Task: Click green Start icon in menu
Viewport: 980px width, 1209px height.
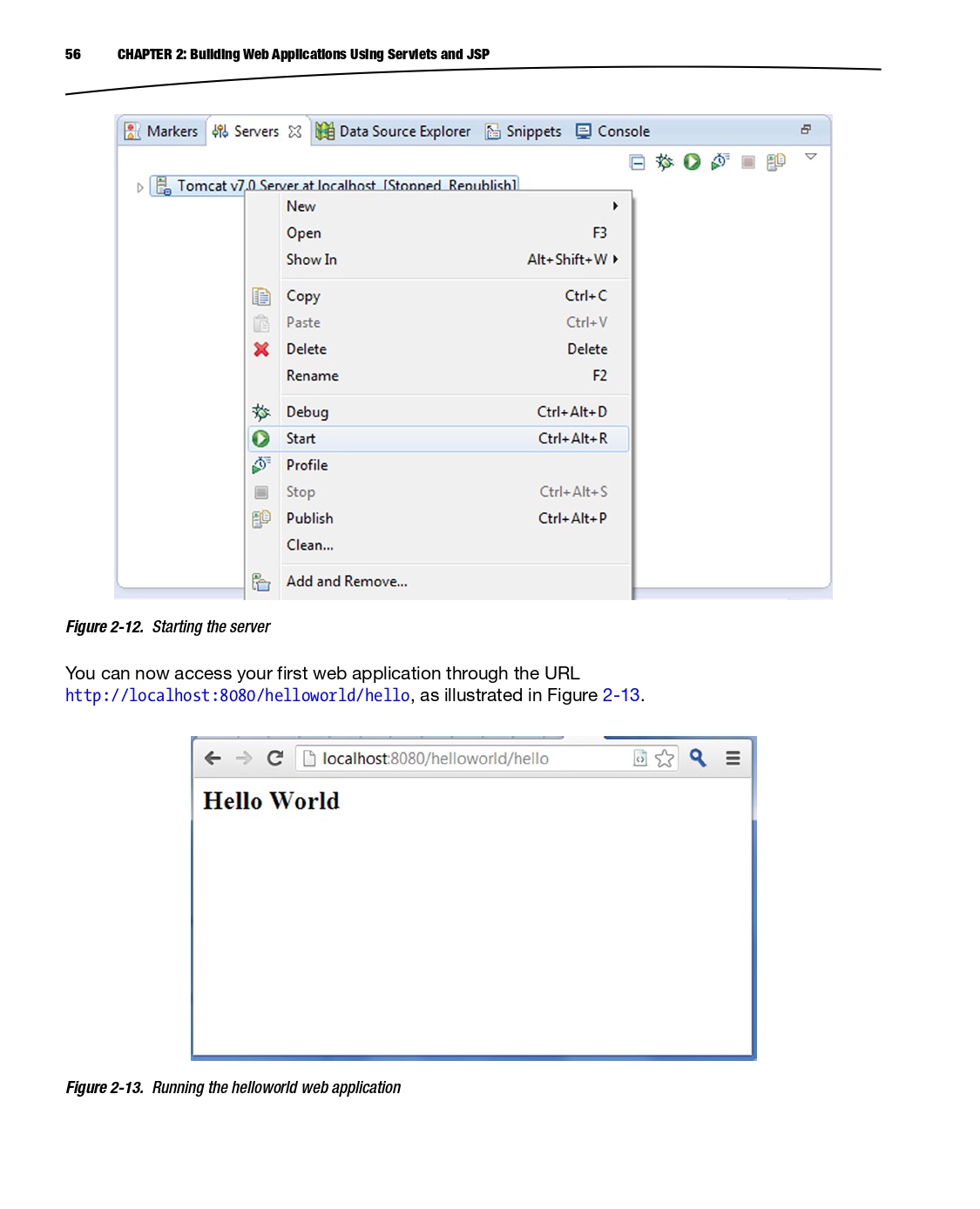Action: tap(261, 439)
